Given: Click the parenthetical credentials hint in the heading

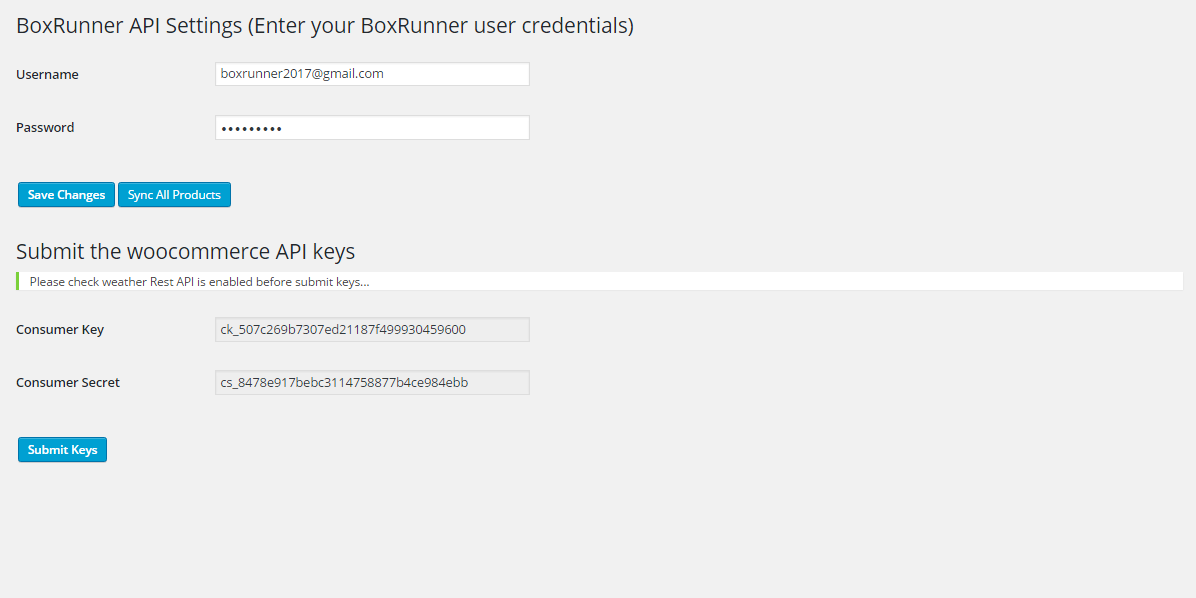Looking at the screenshot, I should (441, 26).
